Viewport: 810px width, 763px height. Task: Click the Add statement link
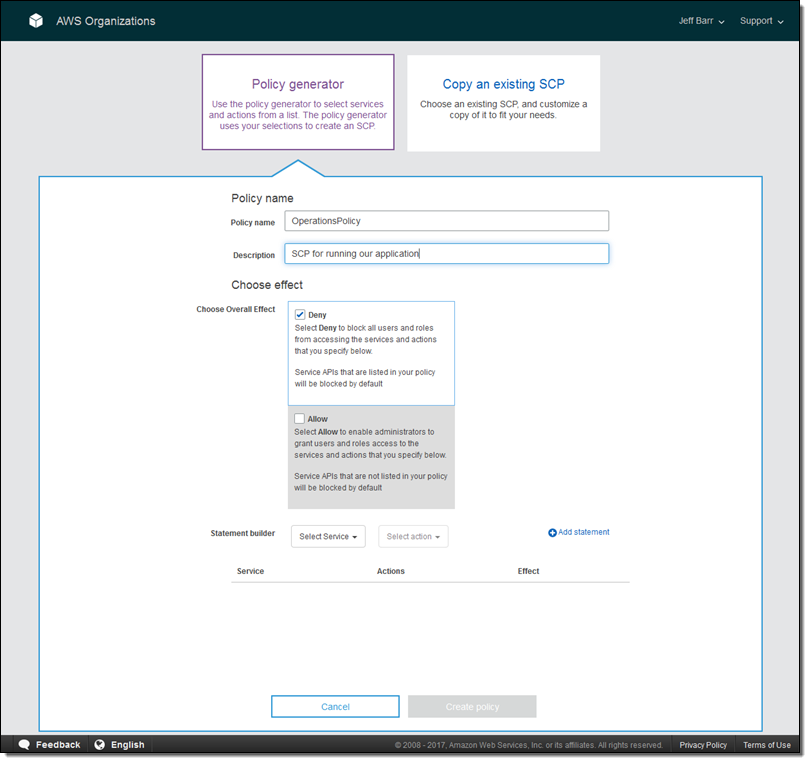(x=583, y=533)
